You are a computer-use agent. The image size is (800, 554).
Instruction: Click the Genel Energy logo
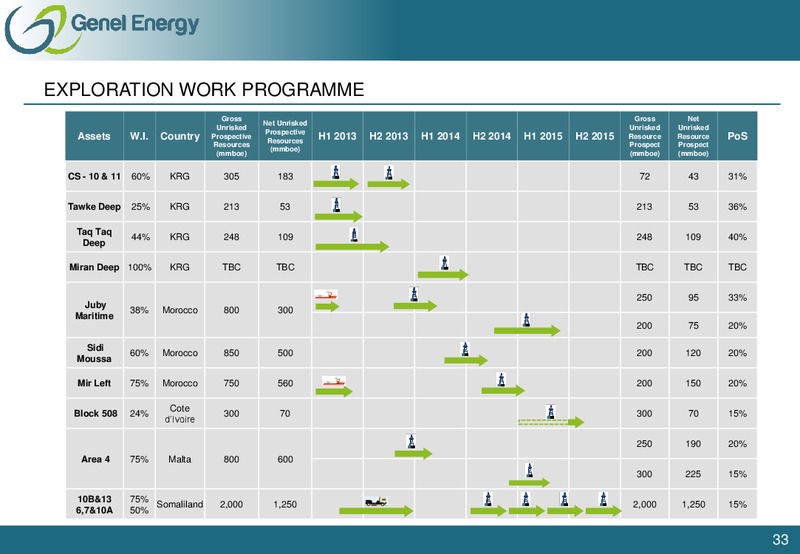(x=102, y=28)
